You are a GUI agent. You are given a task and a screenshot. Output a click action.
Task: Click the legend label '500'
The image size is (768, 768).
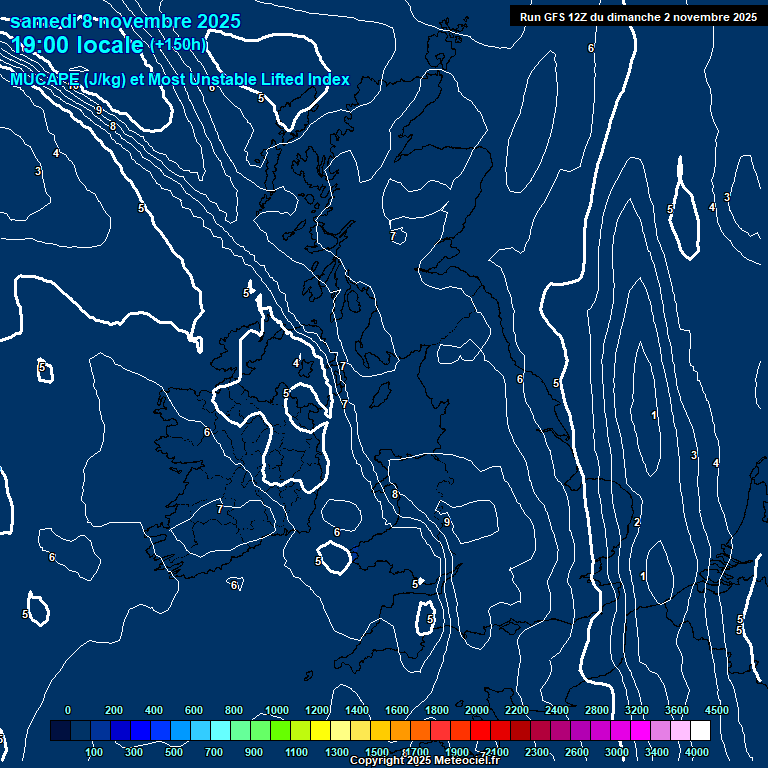pyautogui.click(x=174, y=752)
